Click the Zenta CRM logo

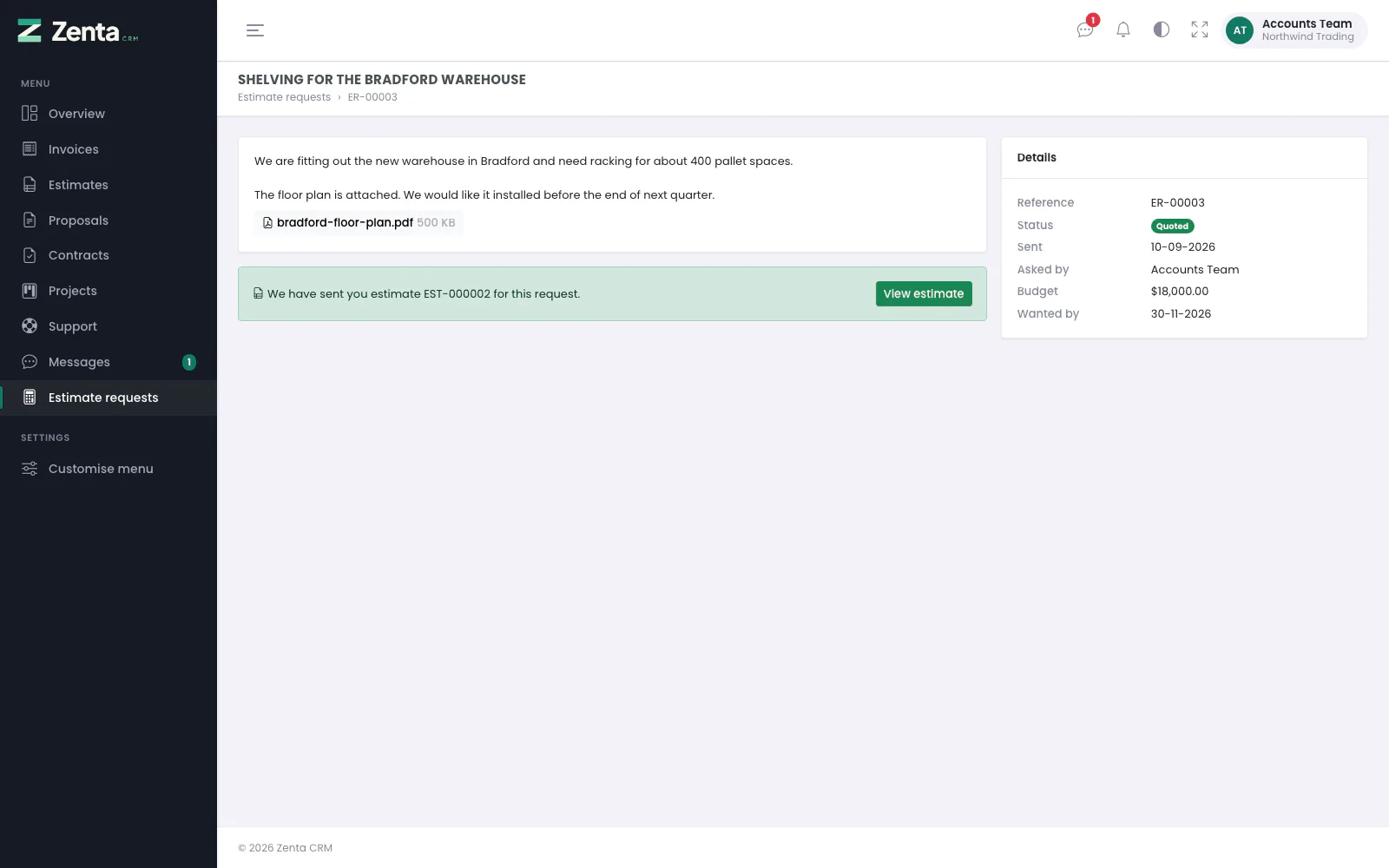(78, 31)
